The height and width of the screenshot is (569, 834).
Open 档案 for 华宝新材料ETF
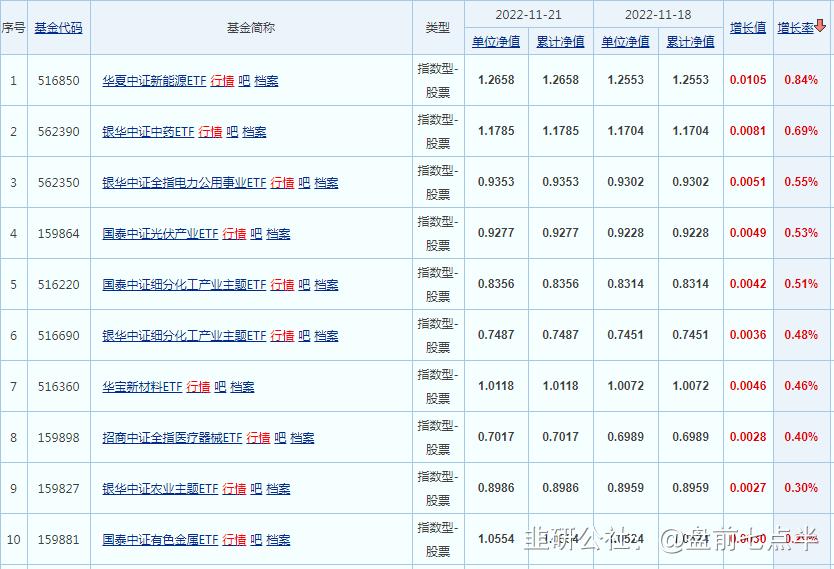tap(242, 387)
